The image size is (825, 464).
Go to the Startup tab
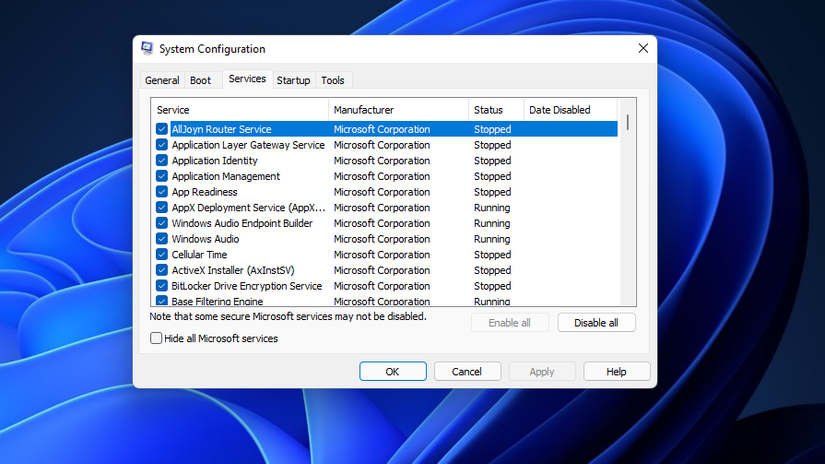293,80
